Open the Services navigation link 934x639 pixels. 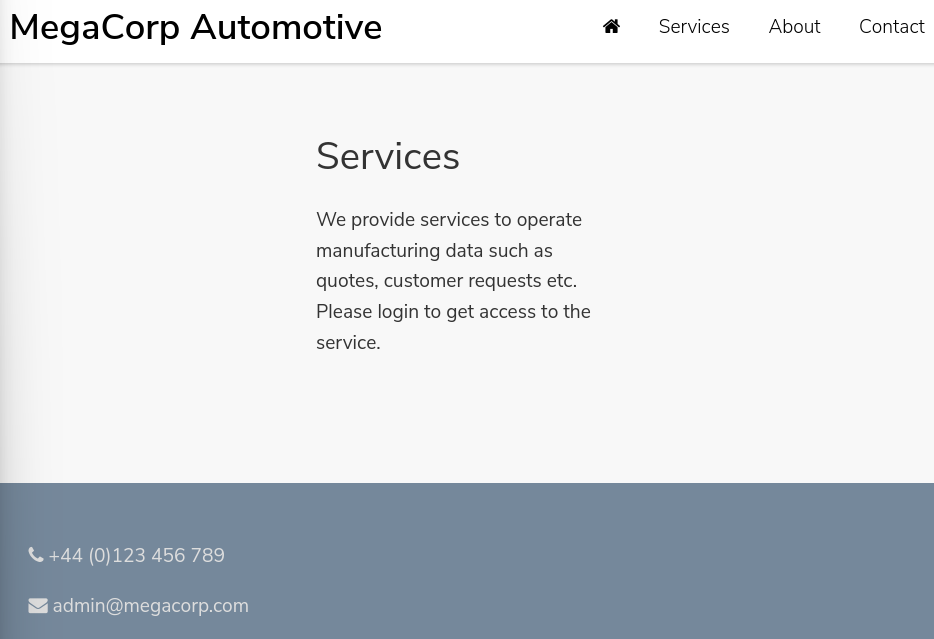coord(694,27)
